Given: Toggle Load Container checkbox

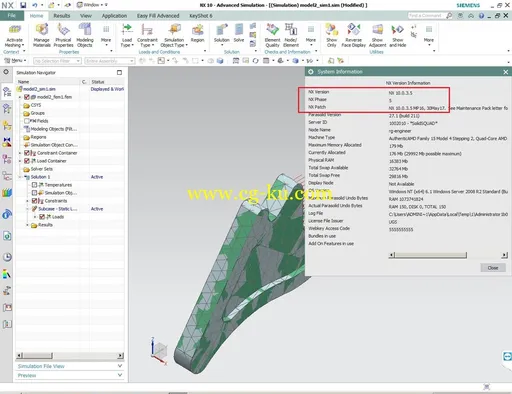Looking at the screenshot, I should pos(27,161).
